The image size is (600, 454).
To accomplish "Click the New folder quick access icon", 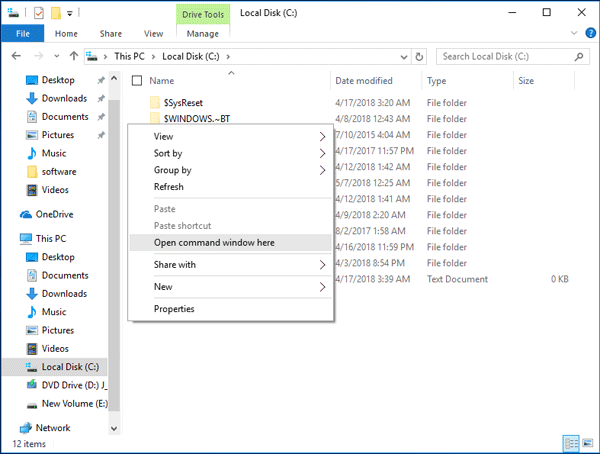I will [x=56, y=13].
